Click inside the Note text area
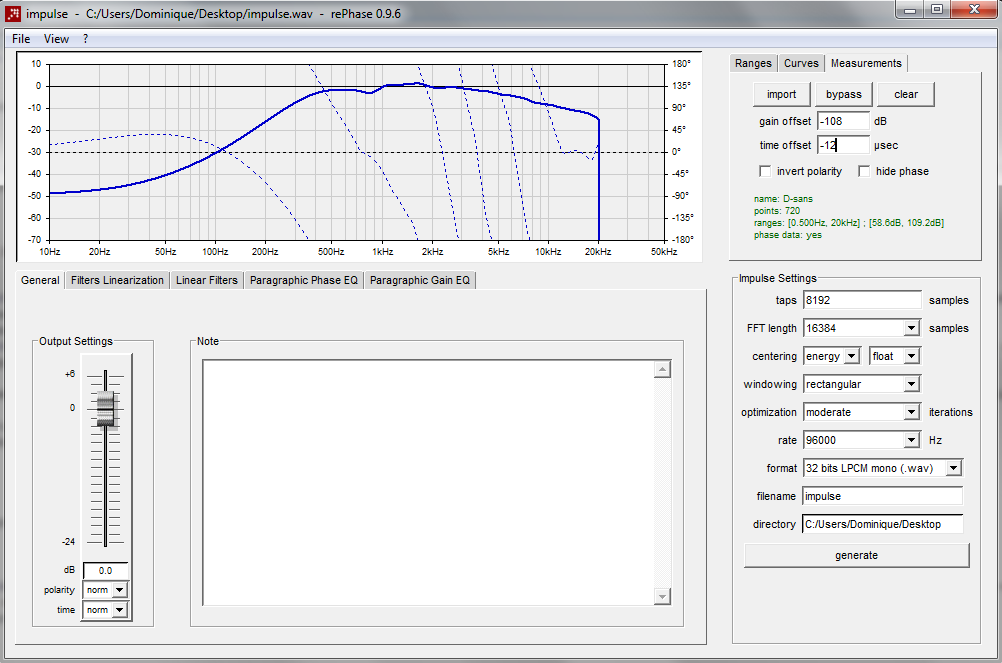Image resolution: width=1002 pixels, height=663 pixels. click(428, 482)
